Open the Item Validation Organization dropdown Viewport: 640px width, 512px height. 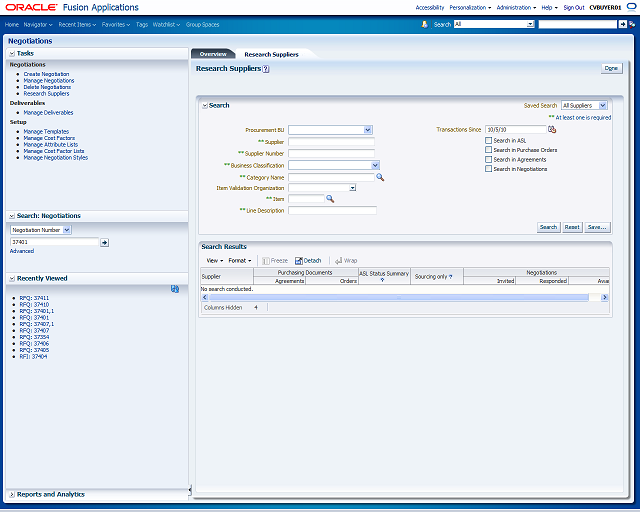click(353, 188)
